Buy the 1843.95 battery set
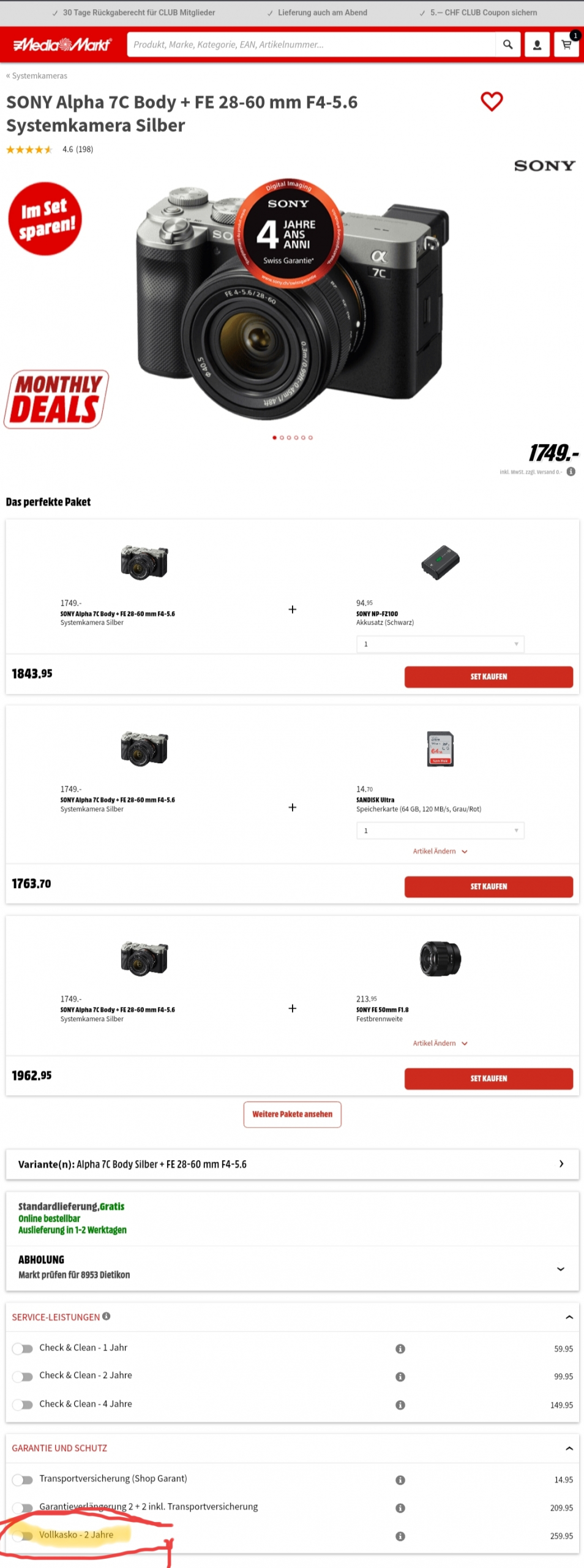Image resolution: width=584 pixels, height=1568 pixels. 488,677
